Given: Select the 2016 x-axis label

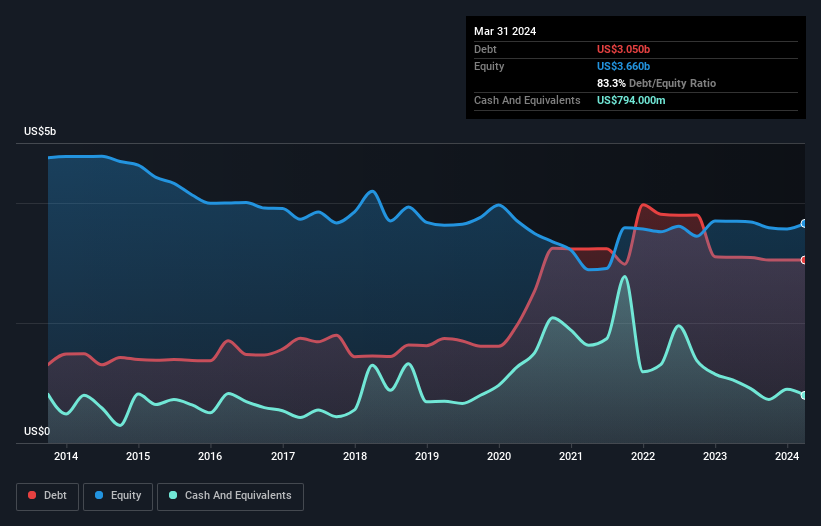Looking at the screenshot, I should [x=210, y=456].
